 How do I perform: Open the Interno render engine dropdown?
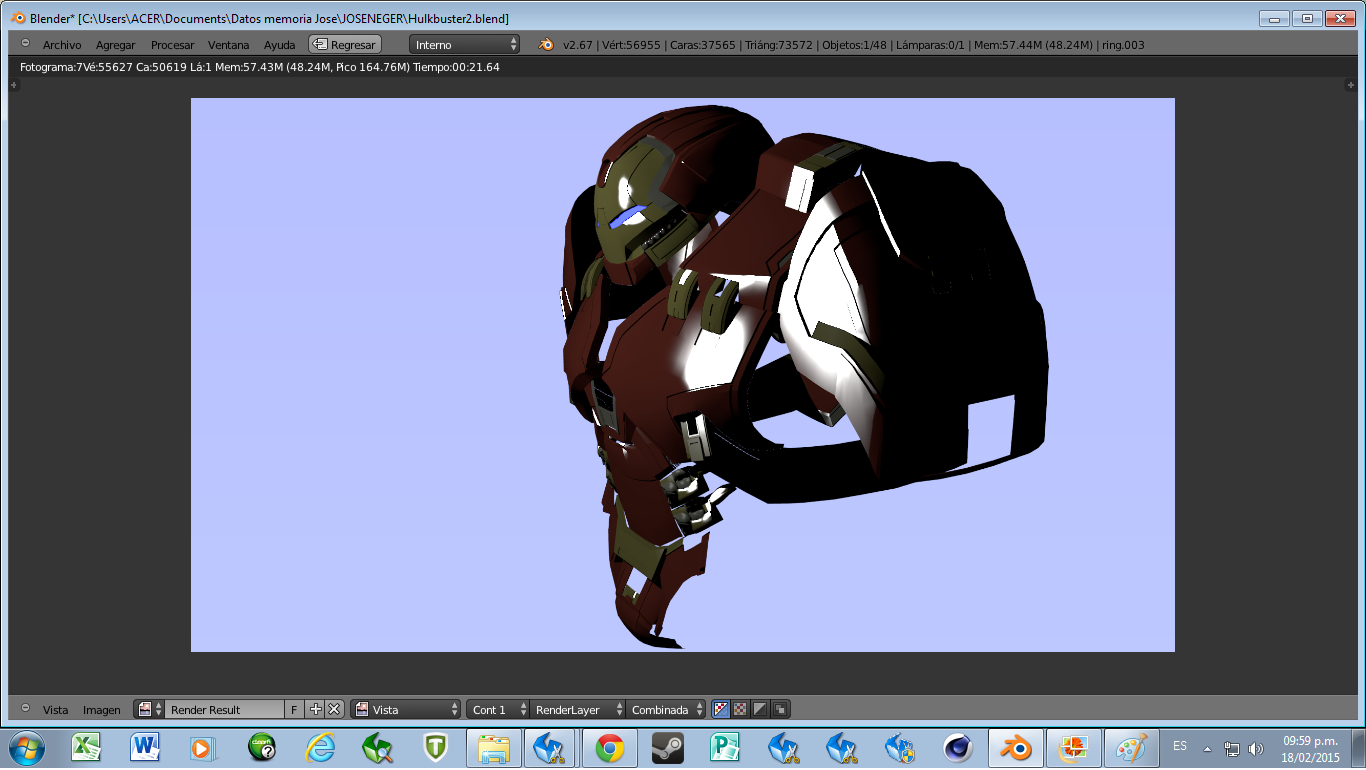click(x=465, y=44)
